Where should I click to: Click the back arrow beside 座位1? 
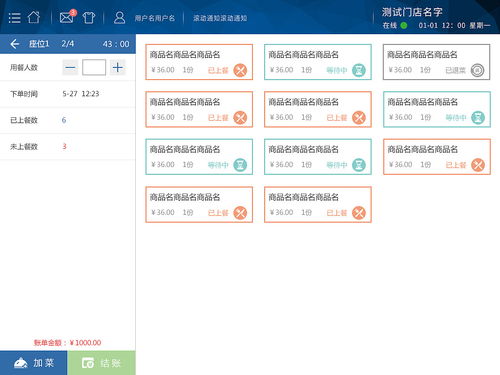(15, 44)
